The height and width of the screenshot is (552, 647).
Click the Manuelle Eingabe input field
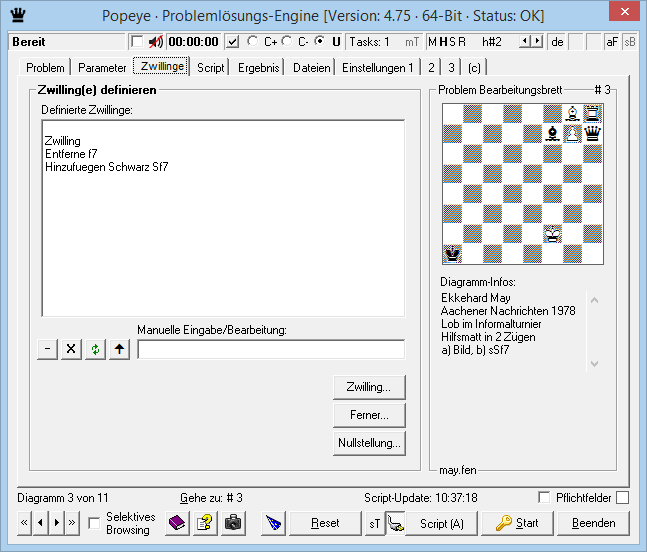pyautogui.click(x=271, y=349)
